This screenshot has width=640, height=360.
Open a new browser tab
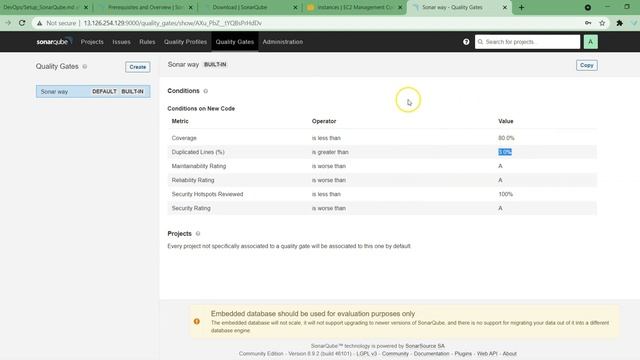521,7
